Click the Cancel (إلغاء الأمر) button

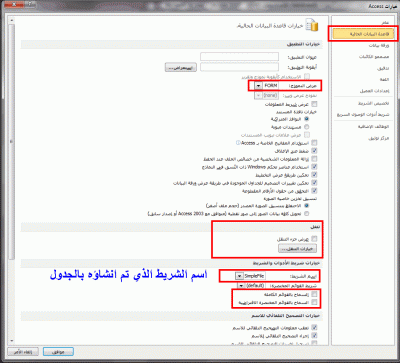click(x=23, y=352)
